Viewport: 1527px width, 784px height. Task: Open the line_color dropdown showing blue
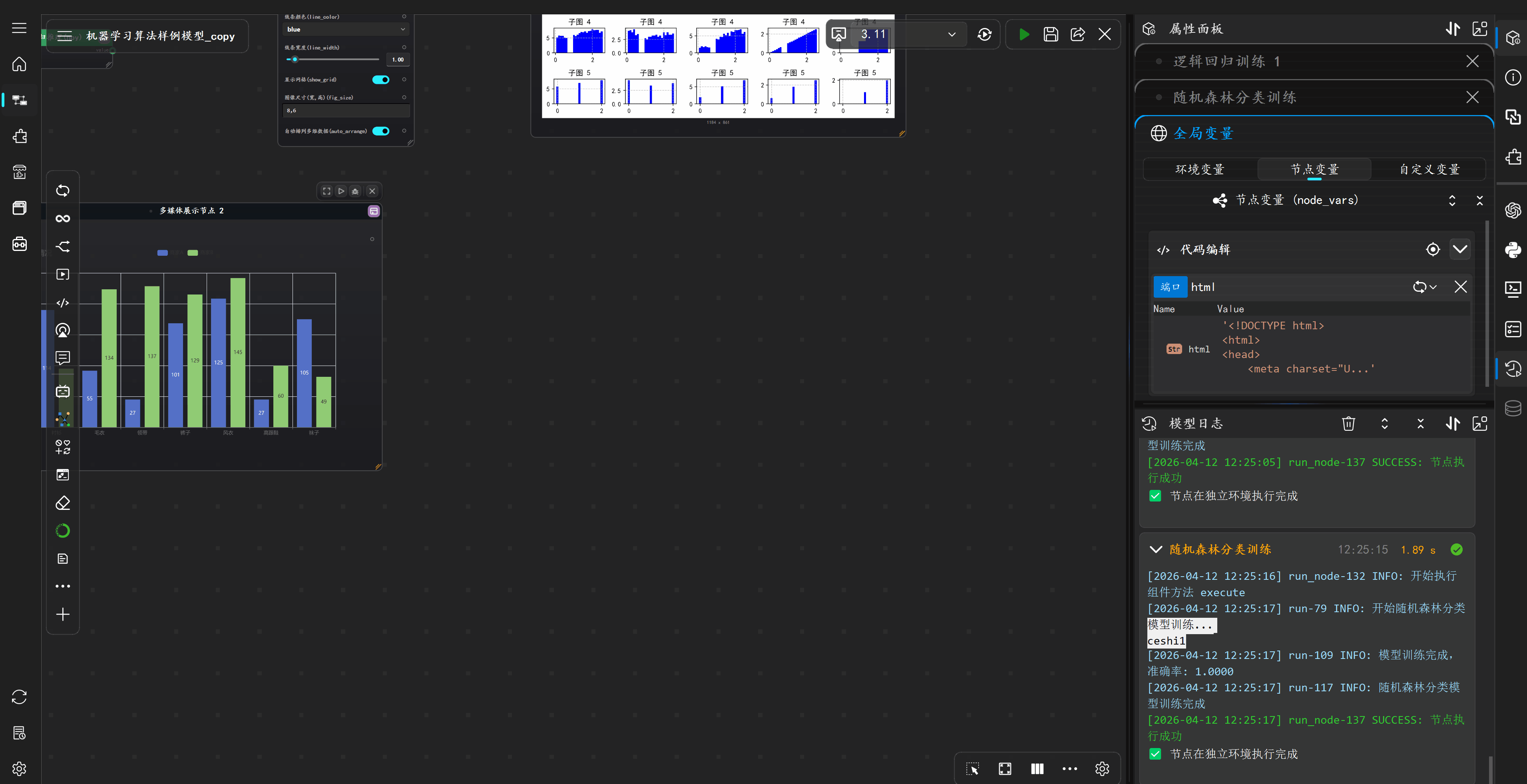[x=346, y=29]
